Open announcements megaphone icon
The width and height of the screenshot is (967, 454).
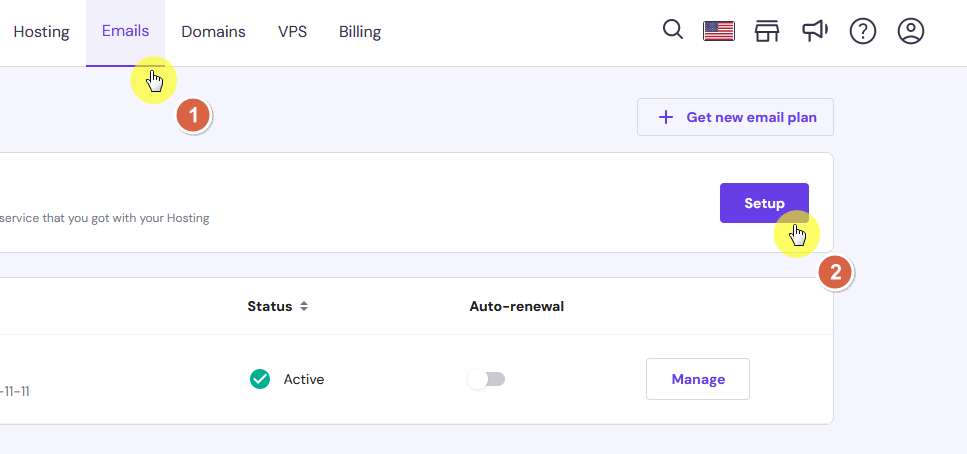(x=815, y=31)
